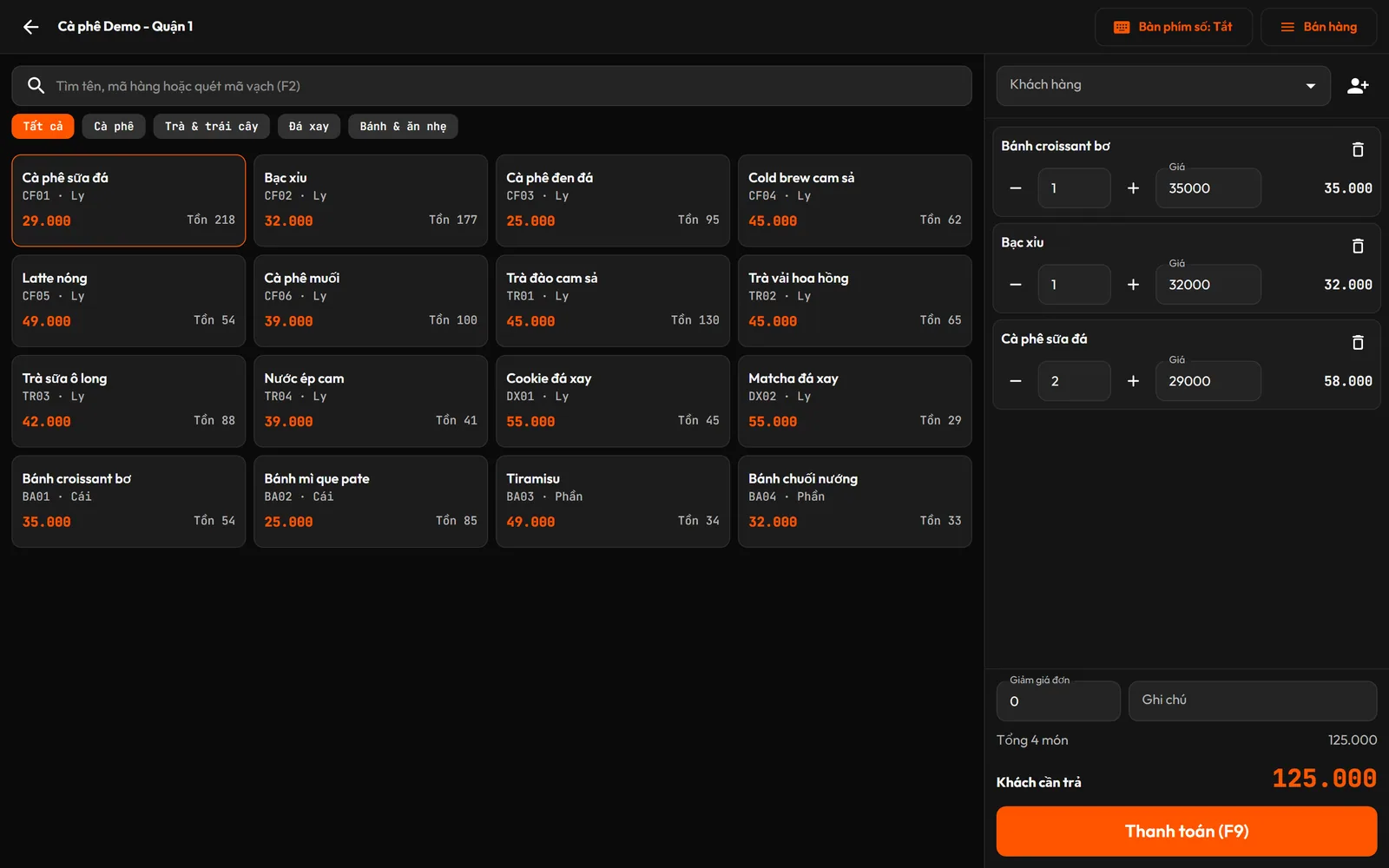Click the product search field
Screen dimensions: 1389x868
pyautogui.click(x=491, y=86)
